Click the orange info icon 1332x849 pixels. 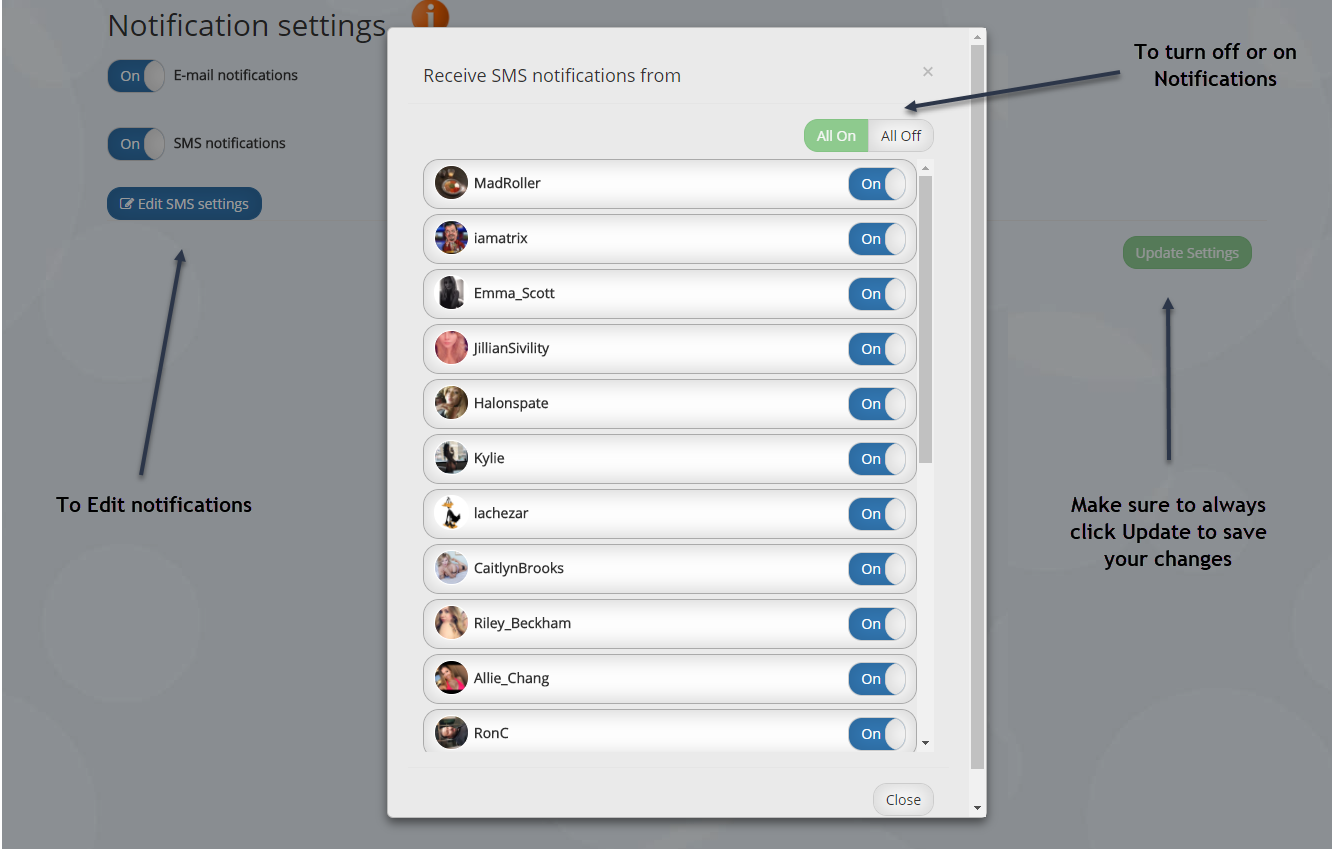[430, 14]
